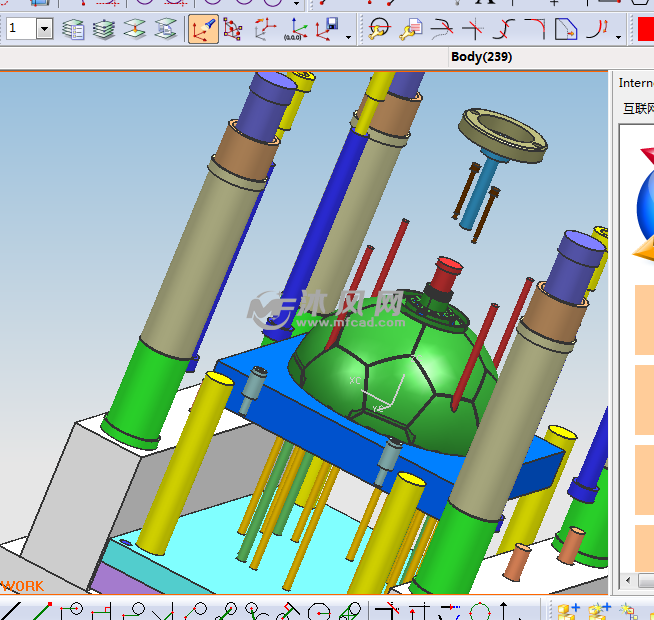
Task: Click the magnifier curve analysis icon
Action: pos(378,29)
